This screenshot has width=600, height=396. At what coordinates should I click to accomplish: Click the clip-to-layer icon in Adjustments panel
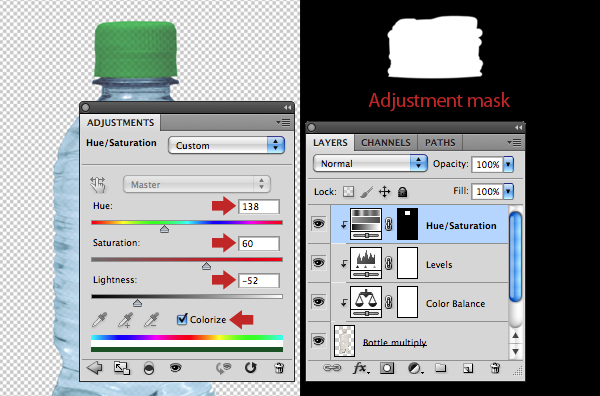(149, 368)
